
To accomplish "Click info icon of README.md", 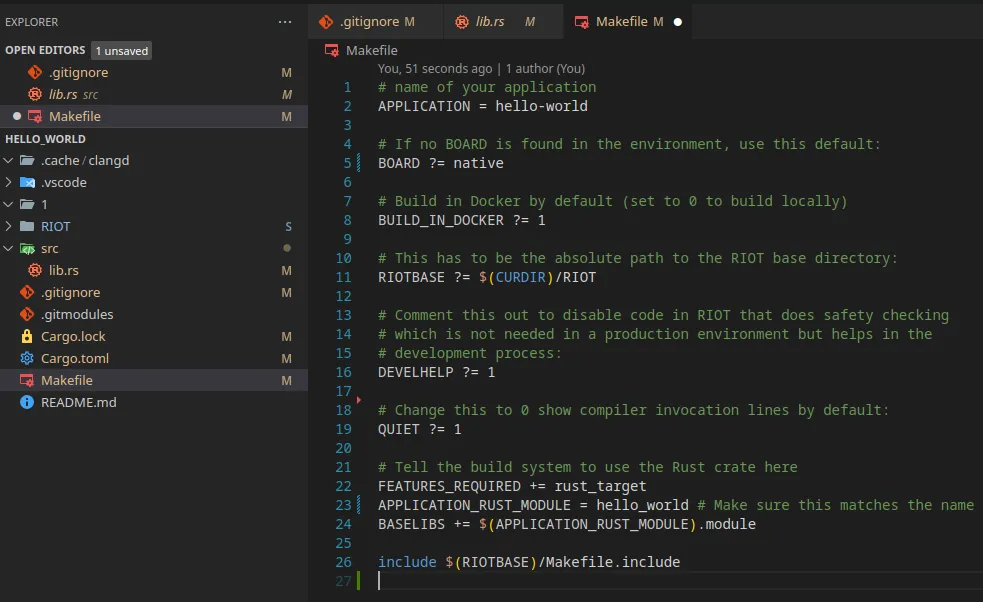I will tap(27, 403).
